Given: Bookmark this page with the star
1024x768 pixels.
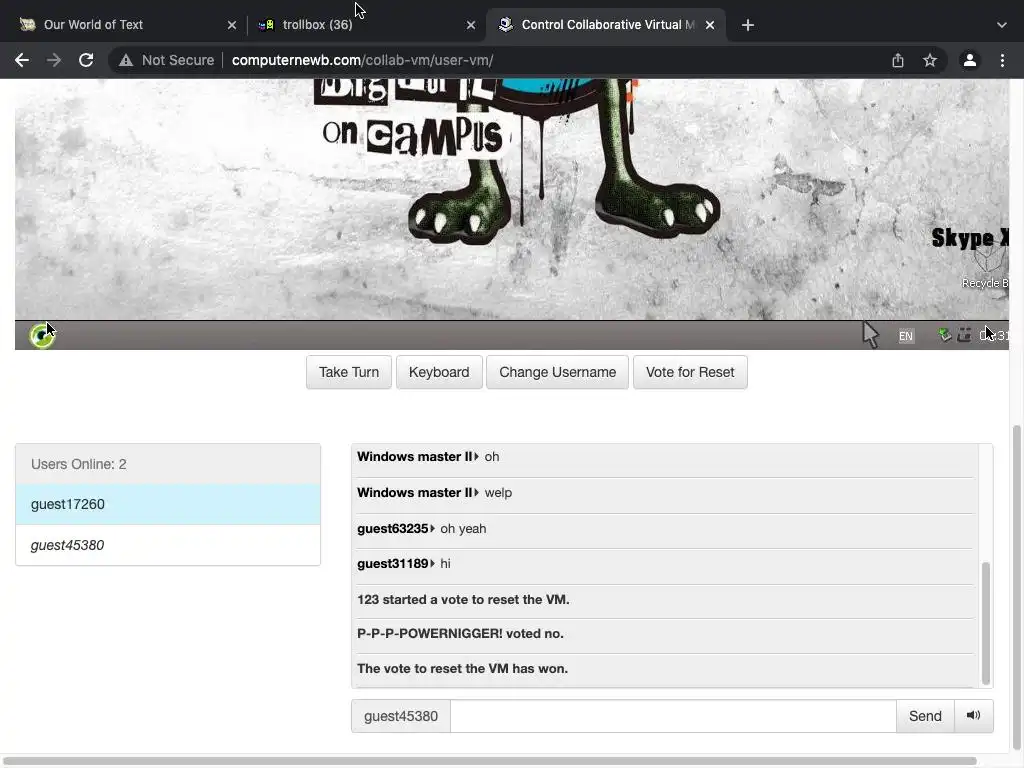Looking at the screenshot, I should click(930, 60).
